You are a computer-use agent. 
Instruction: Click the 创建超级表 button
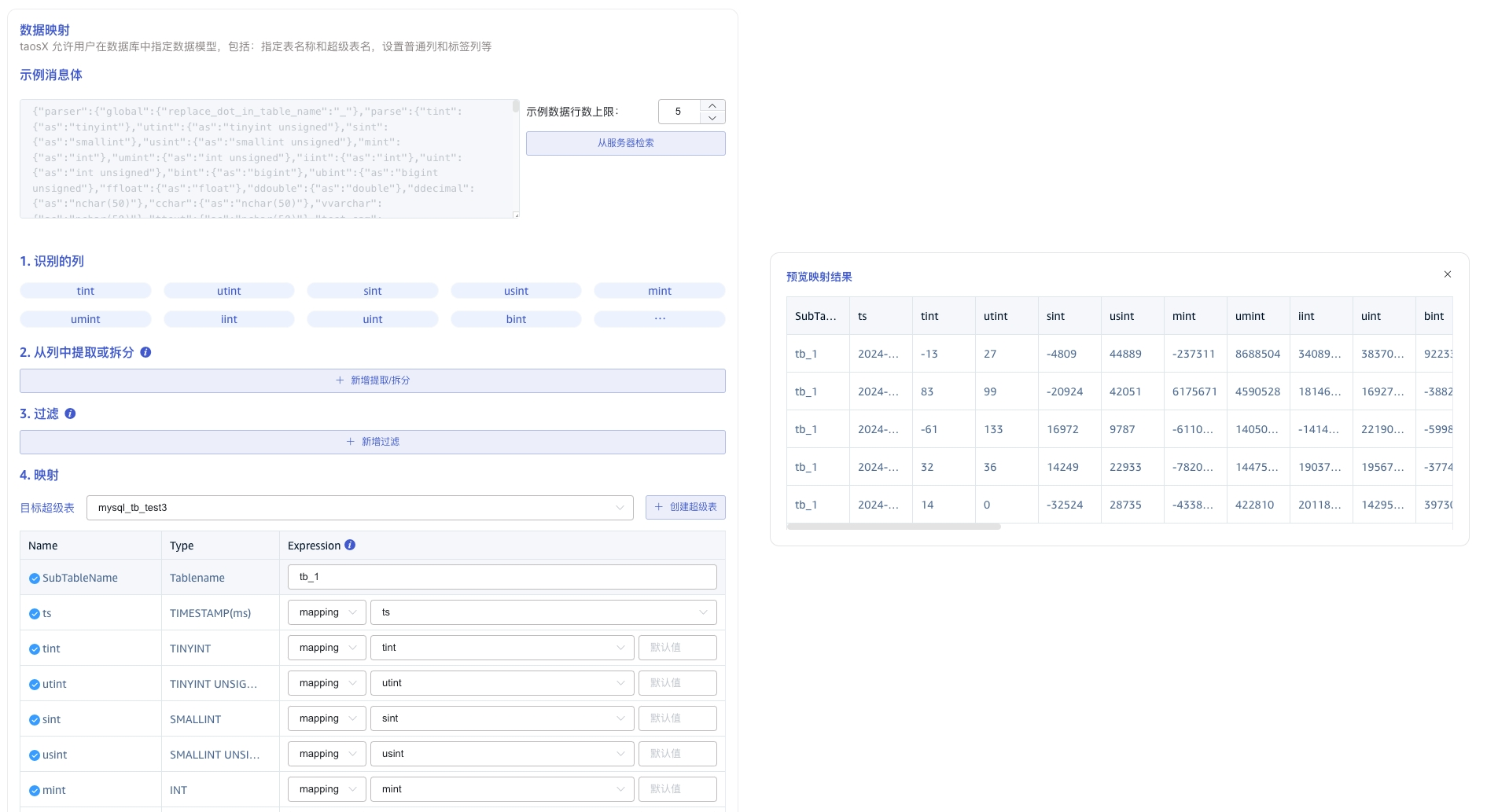(x=685, y=508)
